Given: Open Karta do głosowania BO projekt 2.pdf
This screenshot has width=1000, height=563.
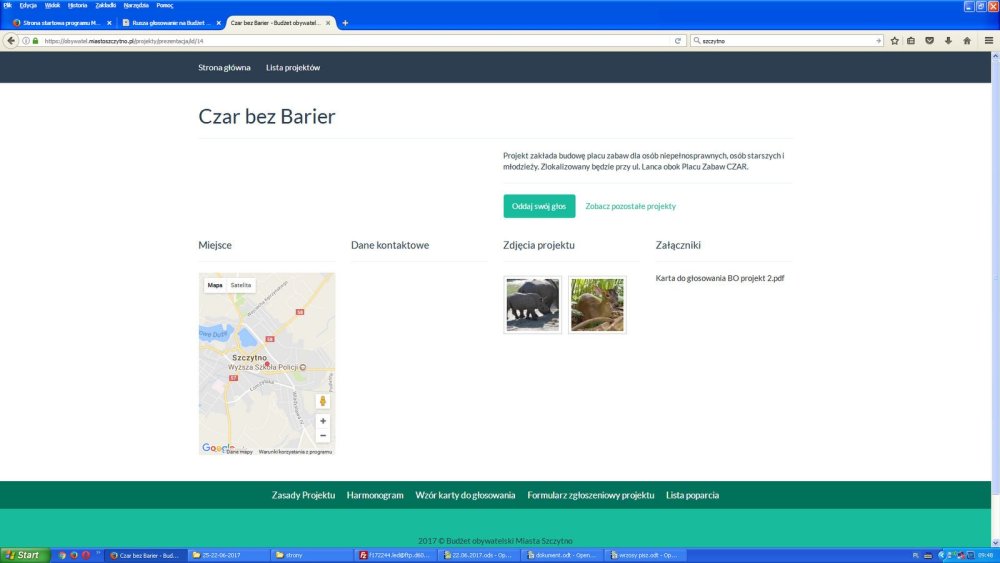Looking at the screenshot, I should coord(719,278).
